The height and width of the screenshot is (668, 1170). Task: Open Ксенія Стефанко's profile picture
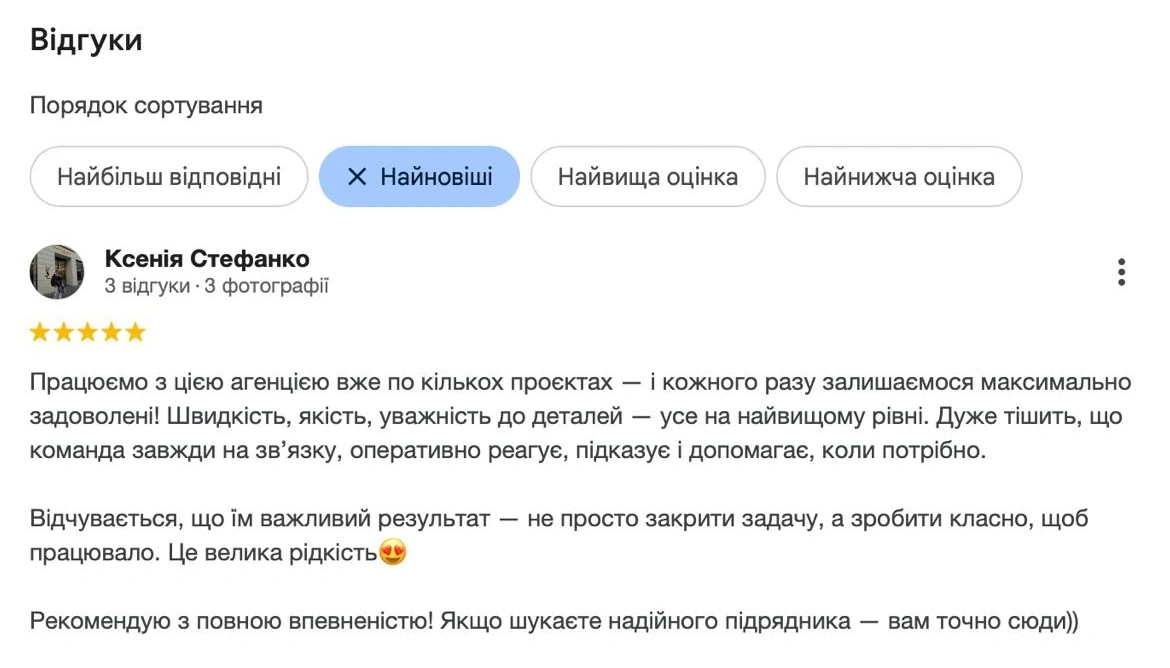click(57, 272)
